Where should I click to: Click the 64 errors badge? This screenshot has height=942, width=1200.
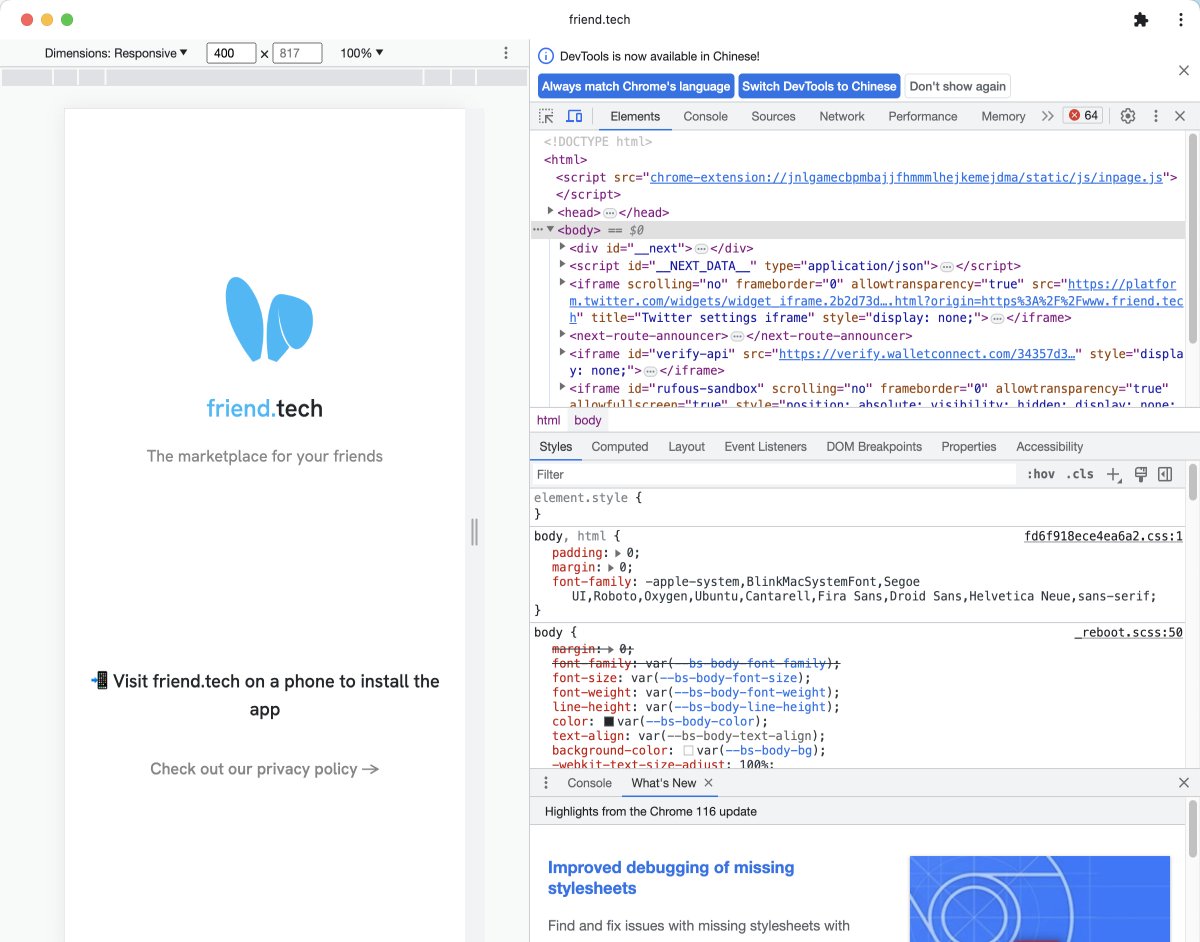pyautogui.click(x=1083, y=116)
